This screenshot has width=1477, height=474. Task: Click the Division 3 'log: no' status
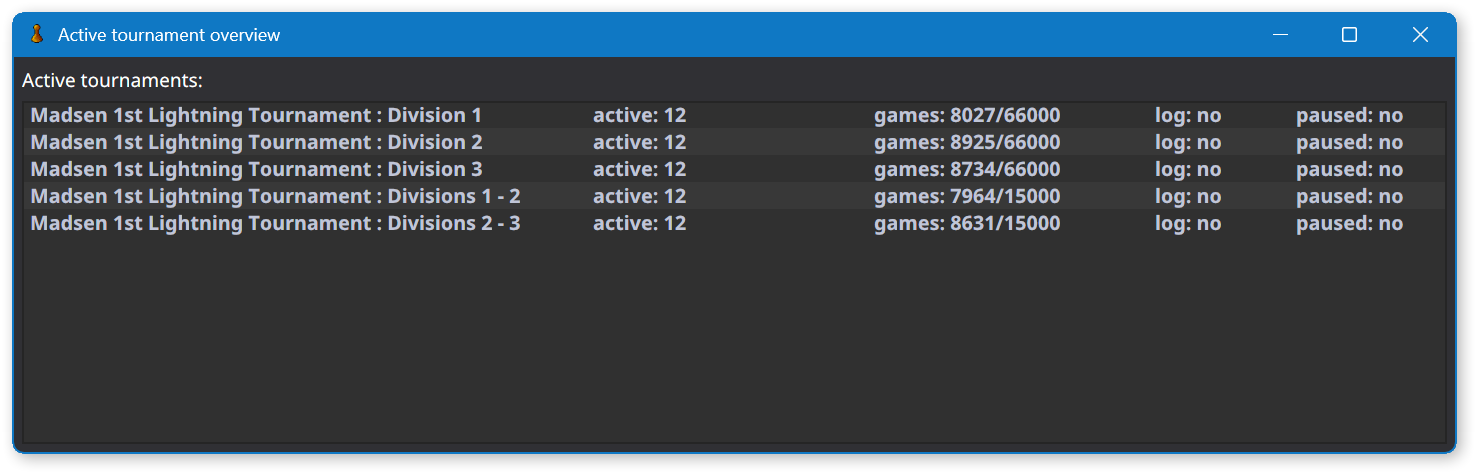click(1188, 169)
